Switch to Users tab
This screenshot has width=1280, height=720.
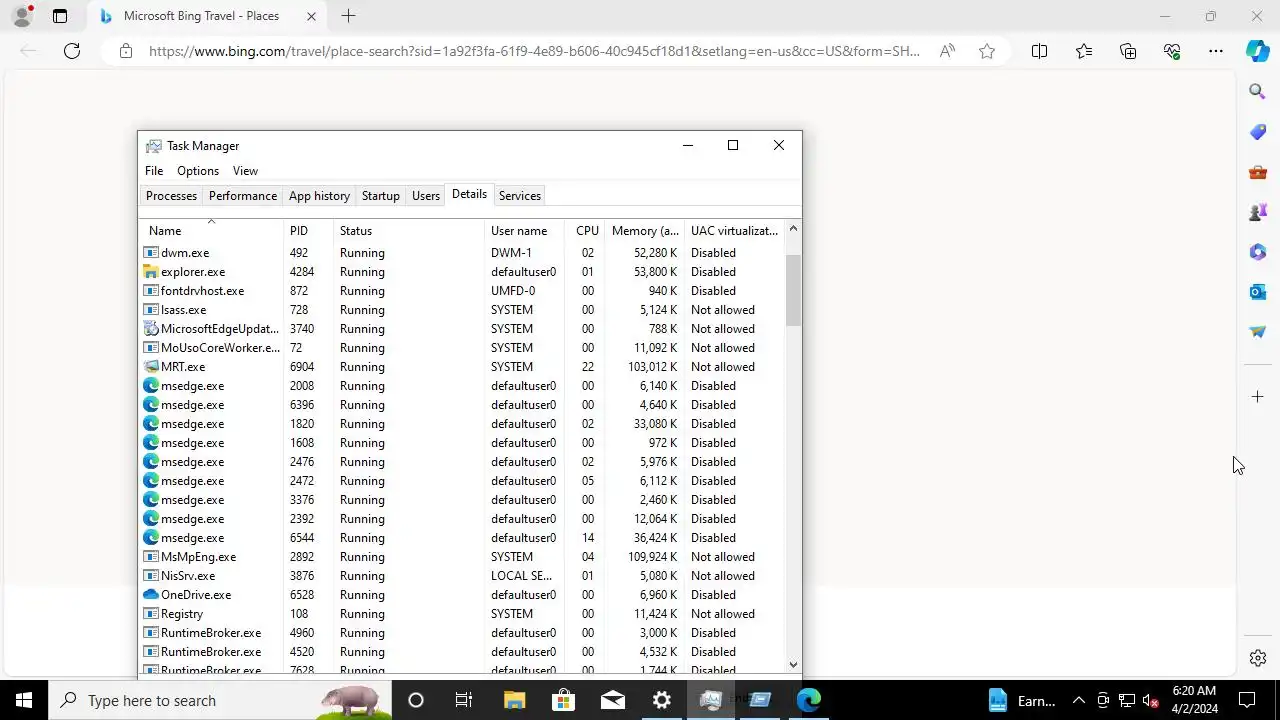[426, 196]
